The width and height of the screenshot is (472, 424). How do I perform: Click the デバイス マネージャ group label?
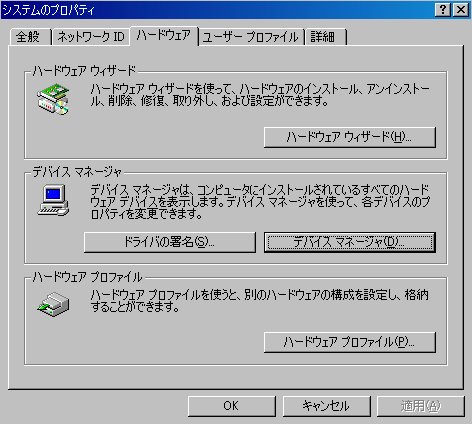pyautogui.click(x=77, y=172)
